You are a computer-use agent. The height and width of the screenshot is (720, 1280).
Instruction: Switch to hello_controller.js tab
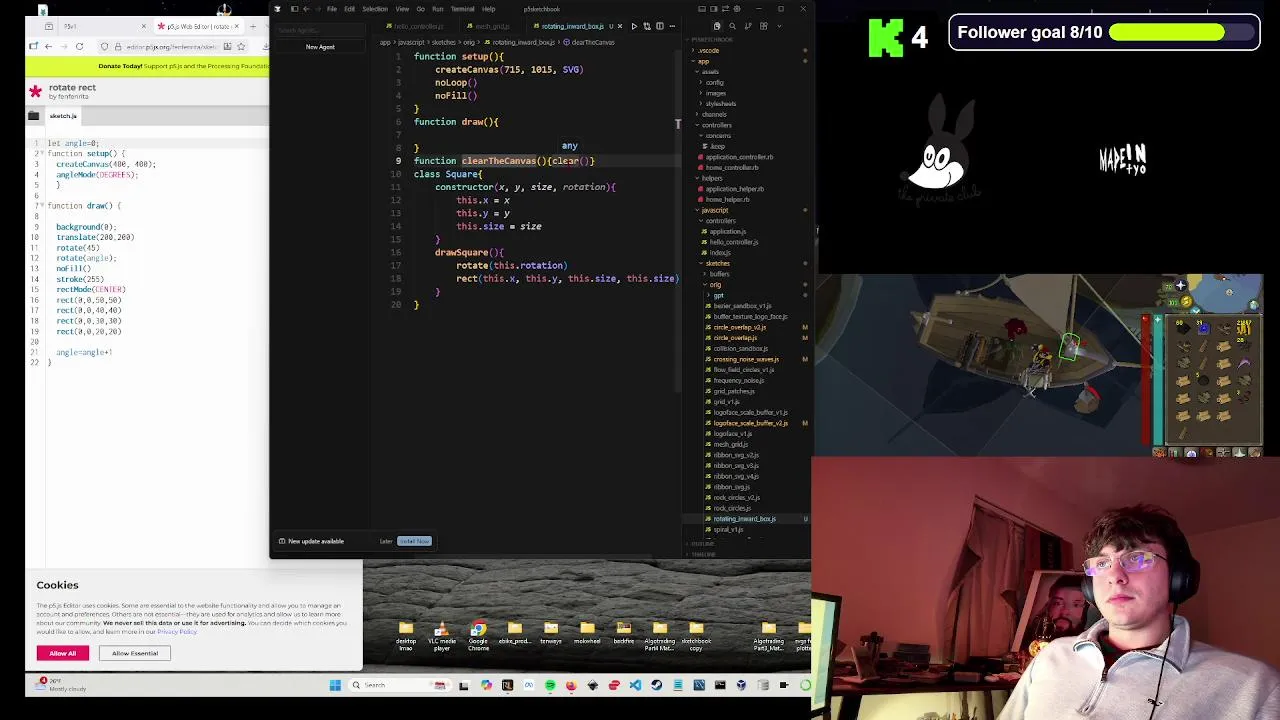[x=418, y=26]
